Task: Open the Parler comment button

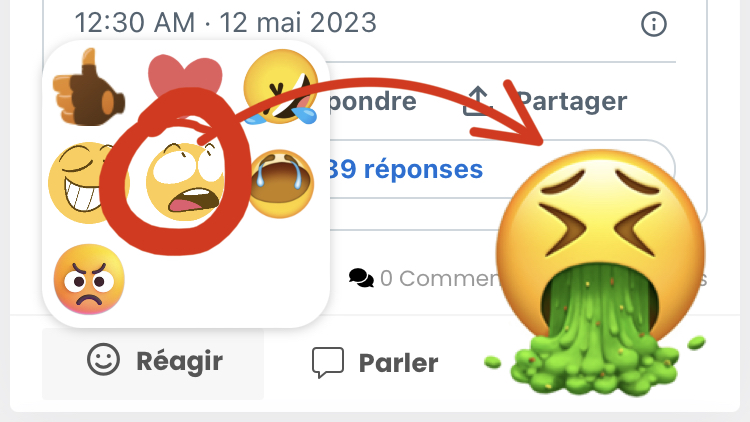Action: [x=375, y=363]
